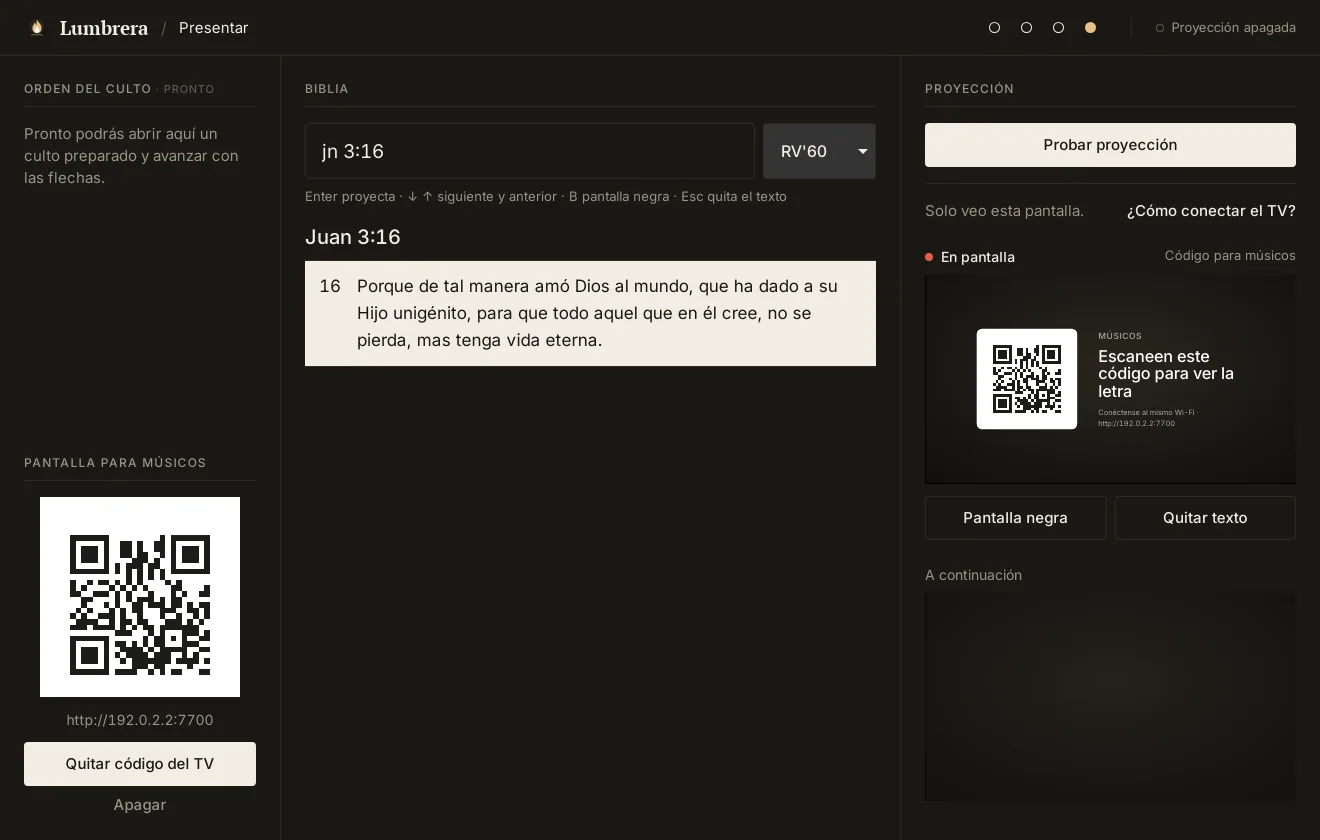The height and width of the screenshot is (840, 1320).
Task: Click the Quitar código del TV button
Action: 140,764
